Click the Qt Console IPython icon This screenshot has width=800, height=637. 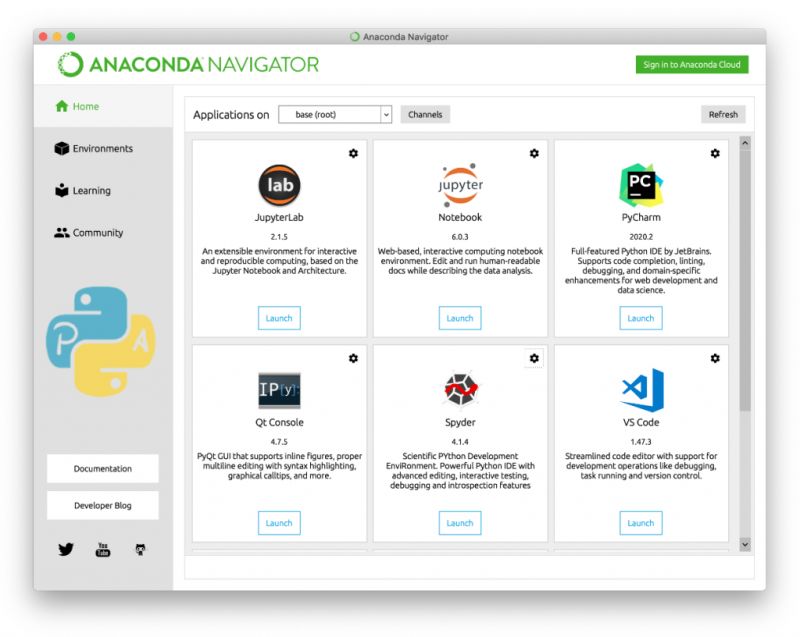[x=279, y=389]
